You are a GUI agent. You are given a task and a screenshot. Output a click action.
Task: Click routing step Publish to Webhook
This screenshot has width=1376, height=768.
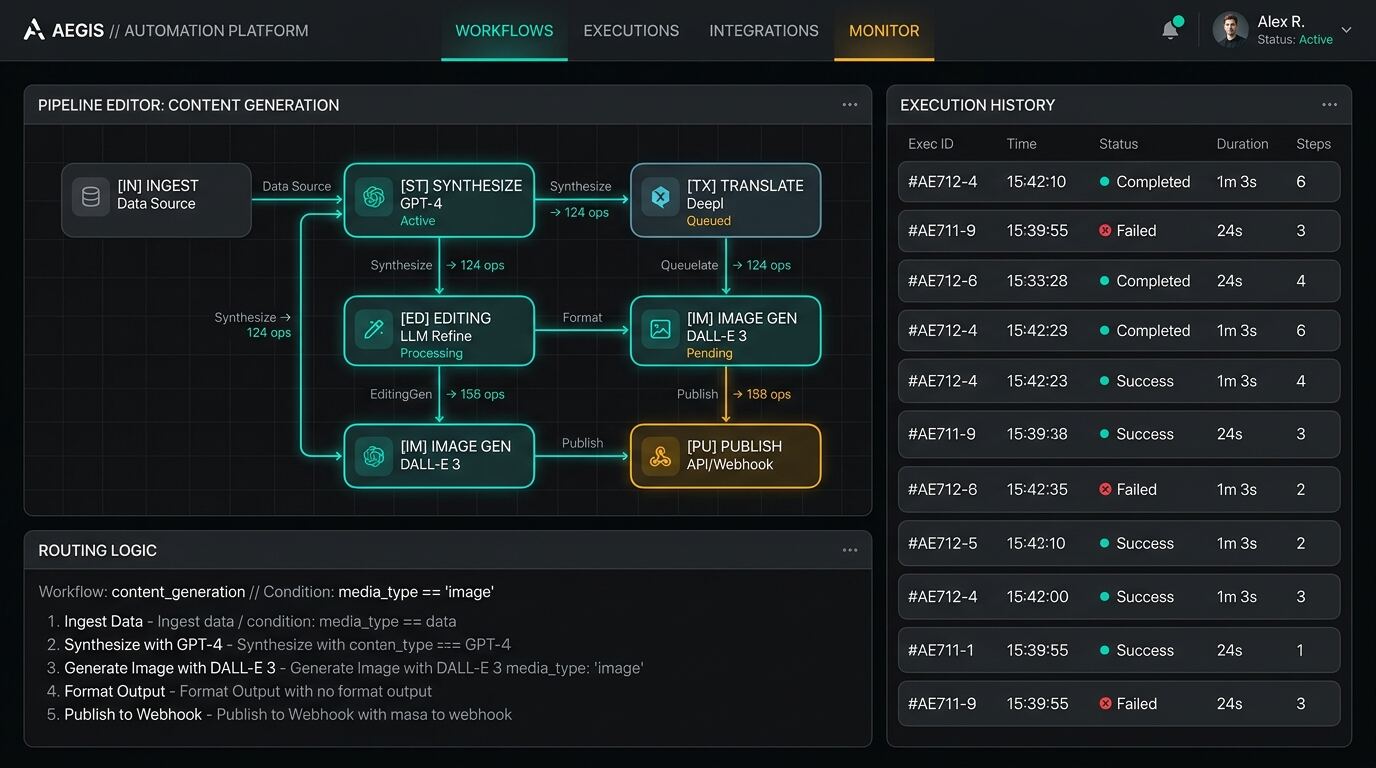133,715
